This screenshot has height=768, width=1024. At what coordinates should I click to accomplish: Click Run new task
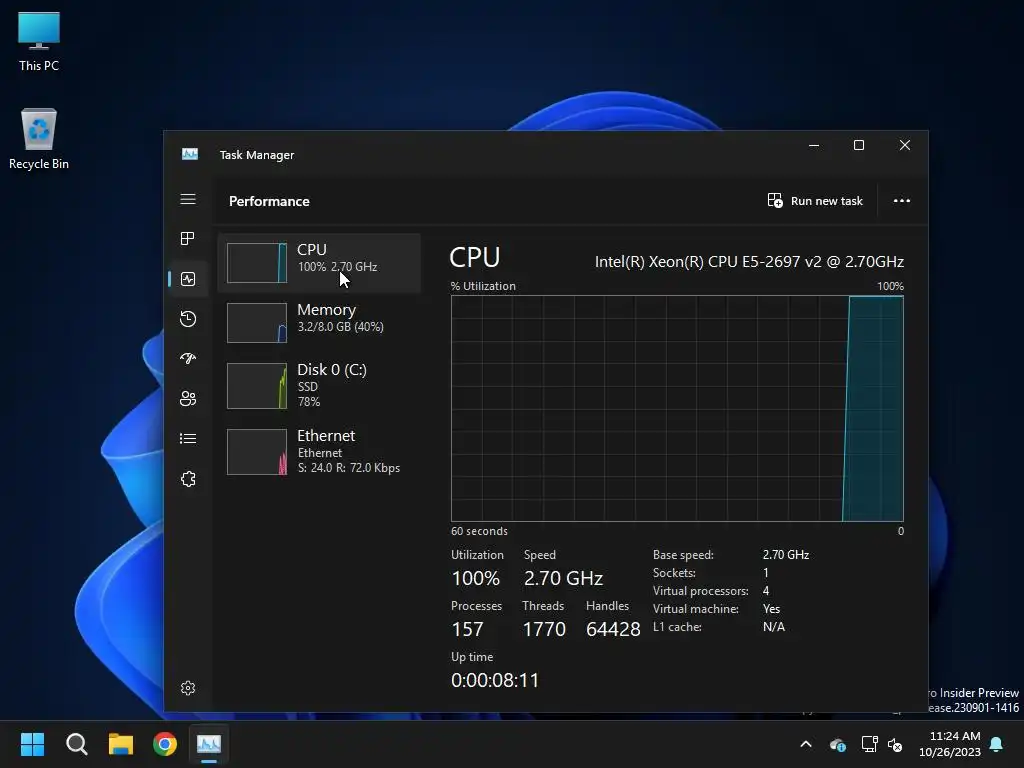point(815,200)
